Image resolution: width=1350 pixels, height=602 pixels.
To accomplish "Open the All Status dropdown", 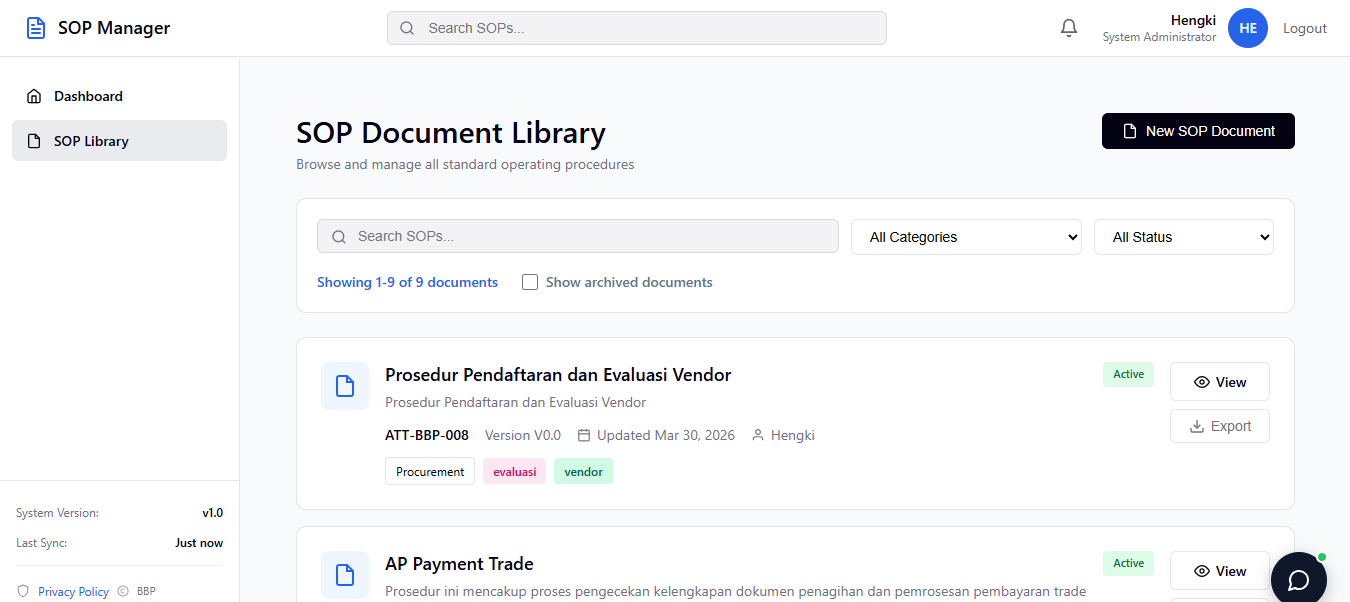I will (1184, 237).
